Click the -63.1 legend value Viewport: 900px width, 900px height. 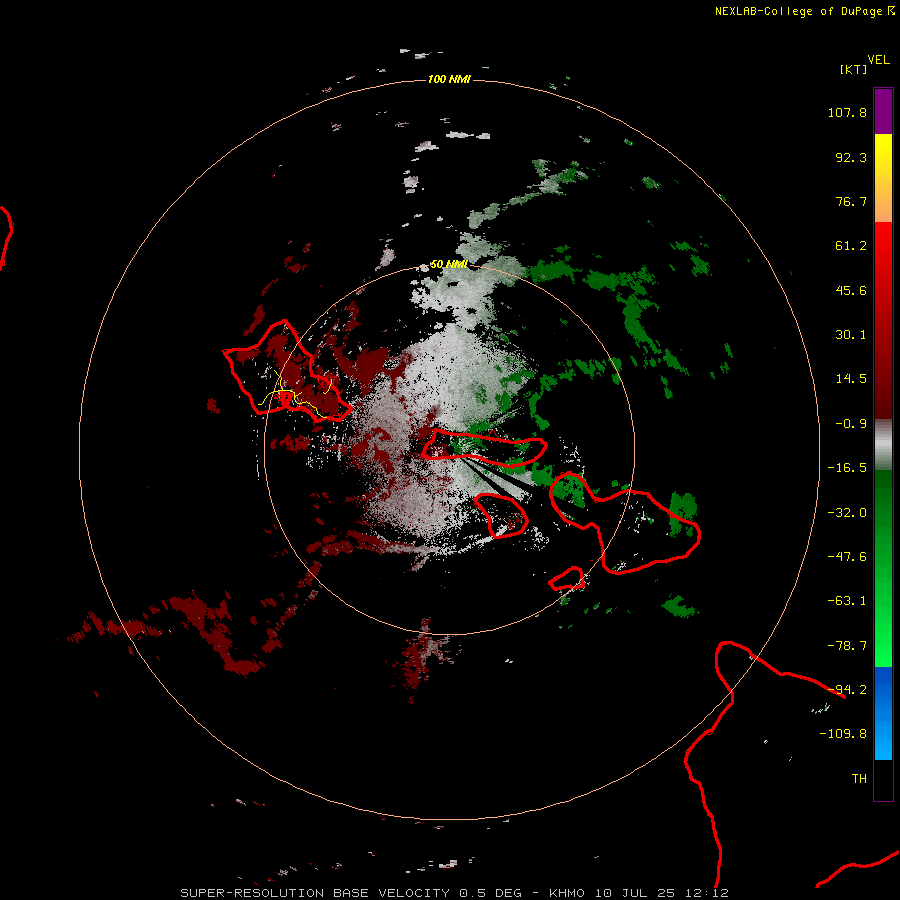[x=847, y=601]
